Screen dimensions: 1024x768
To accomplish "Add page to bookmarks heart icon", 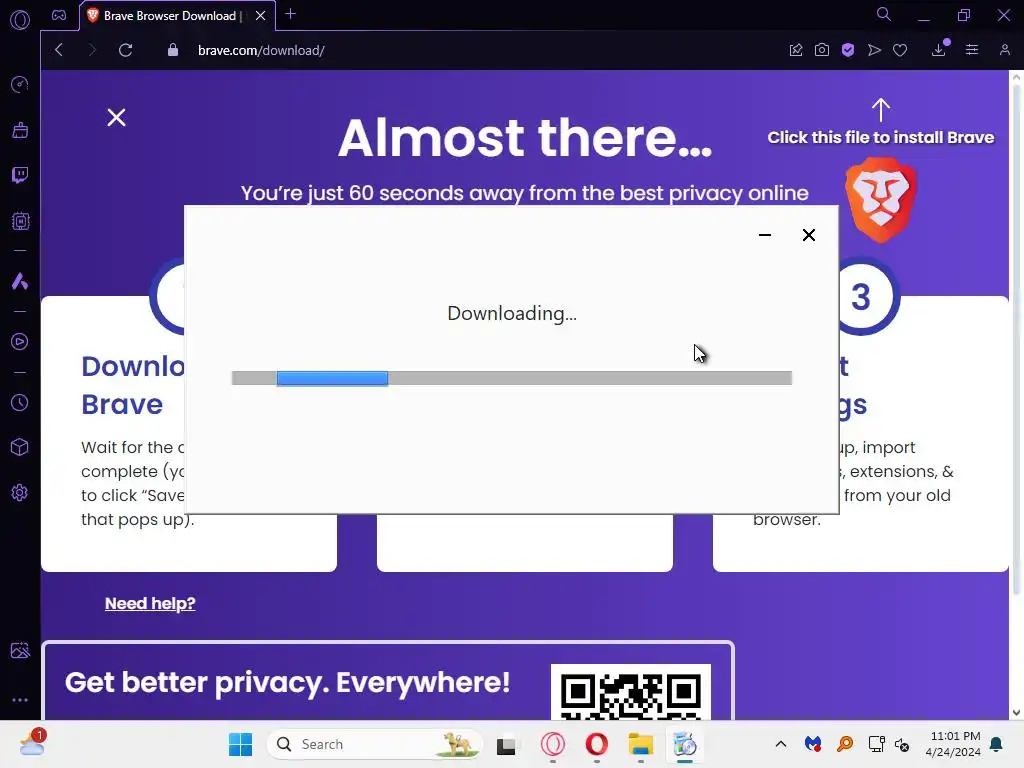I will 900,50.
